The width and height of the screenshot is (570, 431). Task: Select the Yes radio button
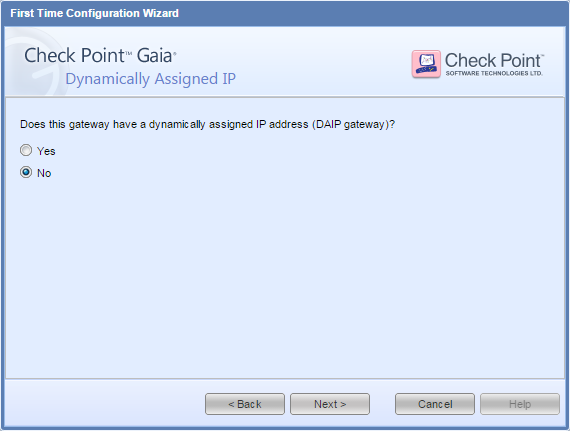pos(26,150)
